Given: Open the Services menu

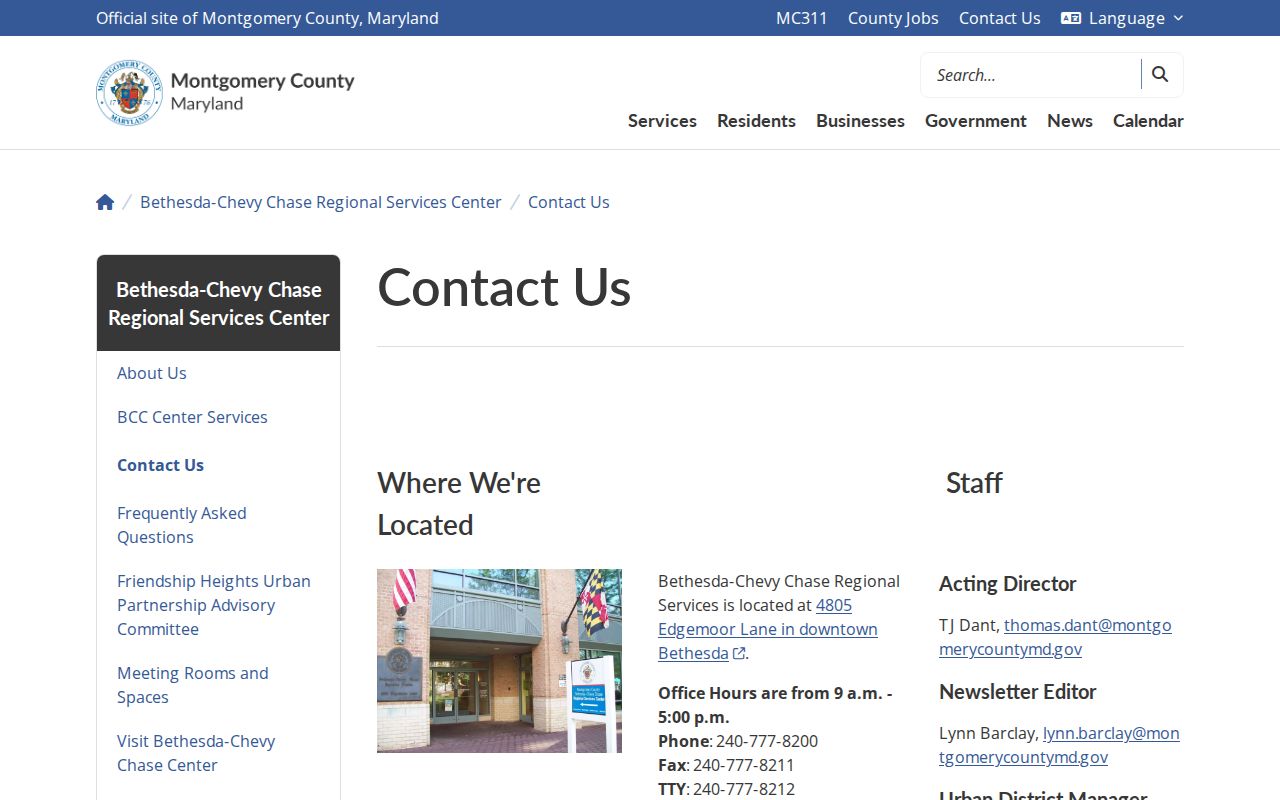Looking at the screenshot, I should [x=662, y=120].
